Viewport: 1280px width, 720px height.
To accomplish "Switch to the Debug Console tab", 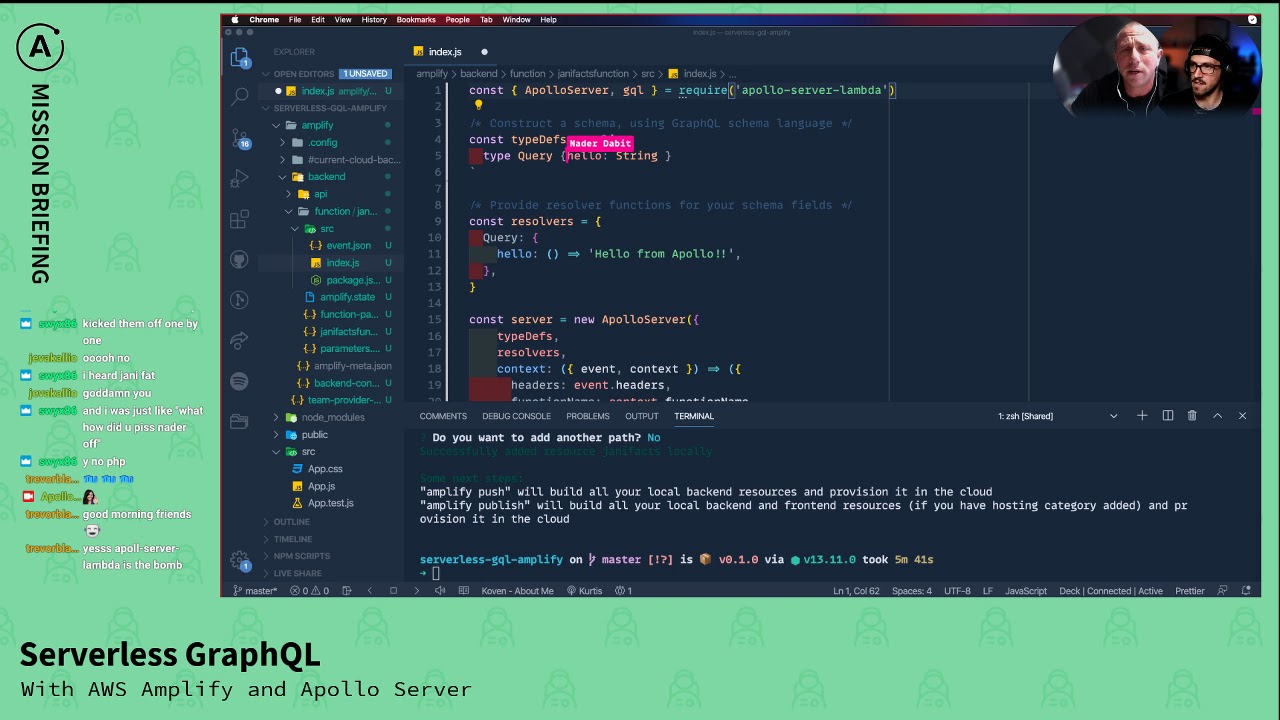I will pyautogui.click(x=516, y=416).
